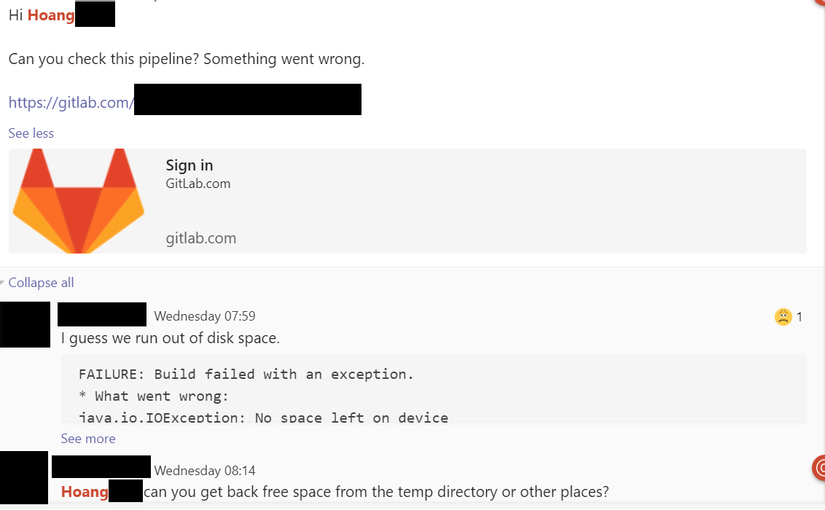Click the Hoang mention in last reply

coord(84,491)
